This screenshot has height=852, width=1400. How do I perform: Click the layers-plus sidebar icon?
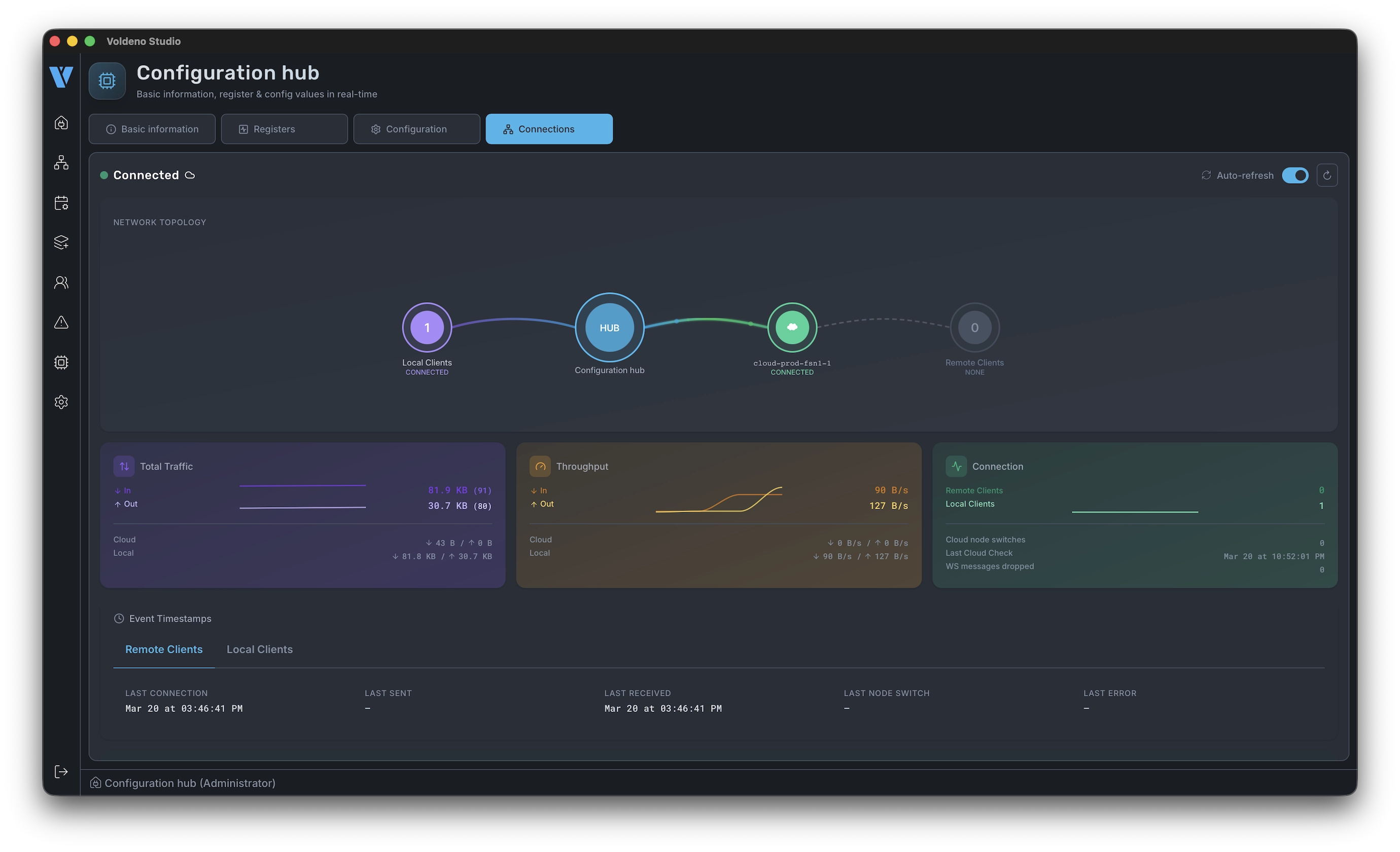coord(61,242)
